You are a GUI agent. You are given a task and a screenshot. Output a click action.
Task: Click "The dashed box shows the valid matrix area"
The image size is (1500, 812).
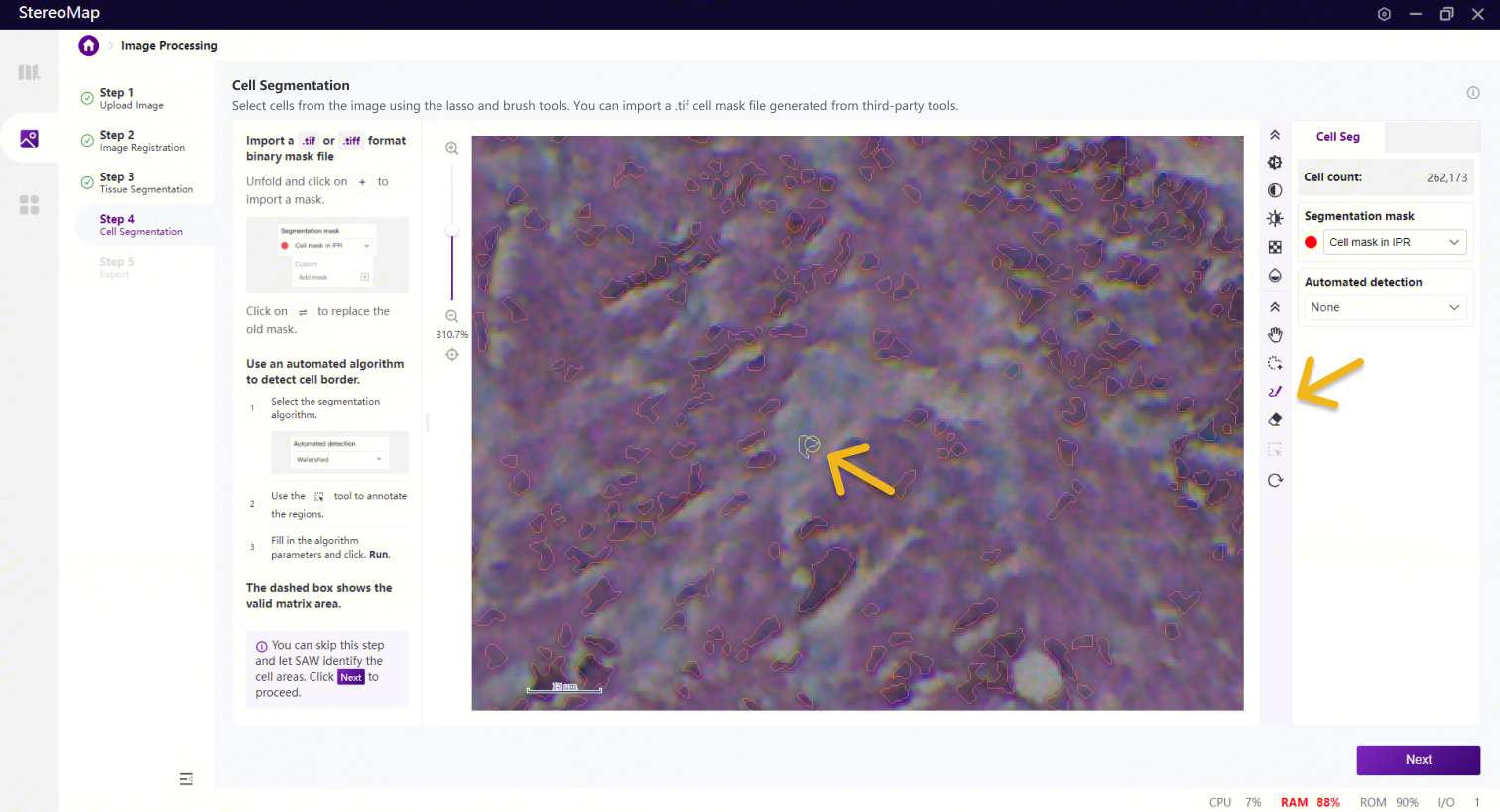tap(319, 596)
